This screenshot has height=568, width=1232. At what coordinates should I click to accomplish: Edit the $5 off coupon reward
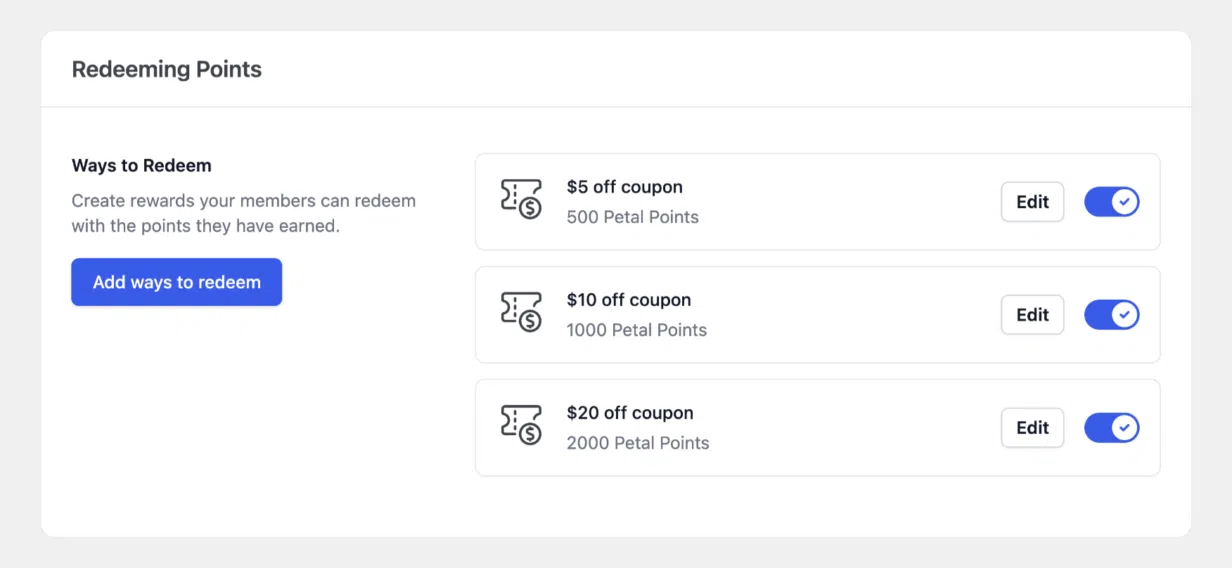tap(1032, 202)
